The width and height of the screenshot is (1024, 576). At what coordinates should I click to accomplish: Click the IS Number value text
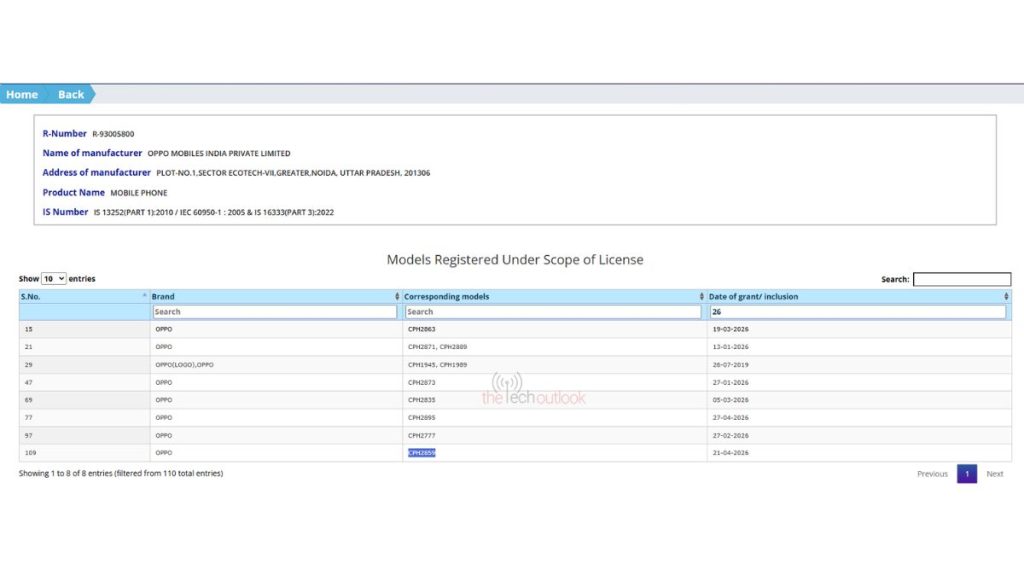tap(214, 212)
